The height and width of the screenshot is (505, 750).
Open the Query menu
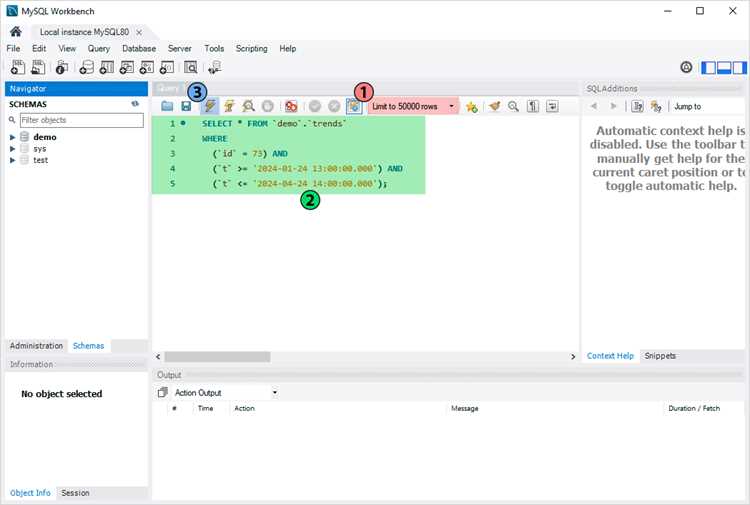pos(99,48)
